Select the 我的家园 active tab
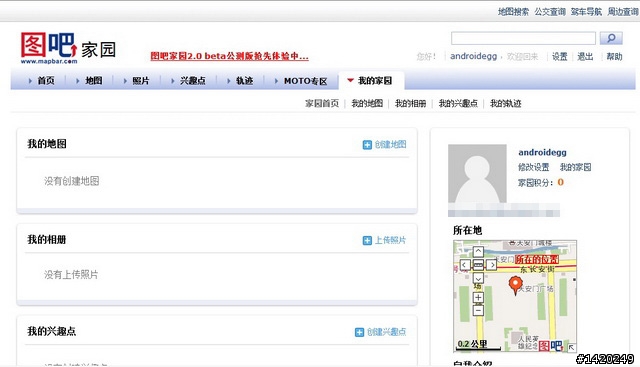Viewport: 640px width, 367px height. click(x=371, y=80)
